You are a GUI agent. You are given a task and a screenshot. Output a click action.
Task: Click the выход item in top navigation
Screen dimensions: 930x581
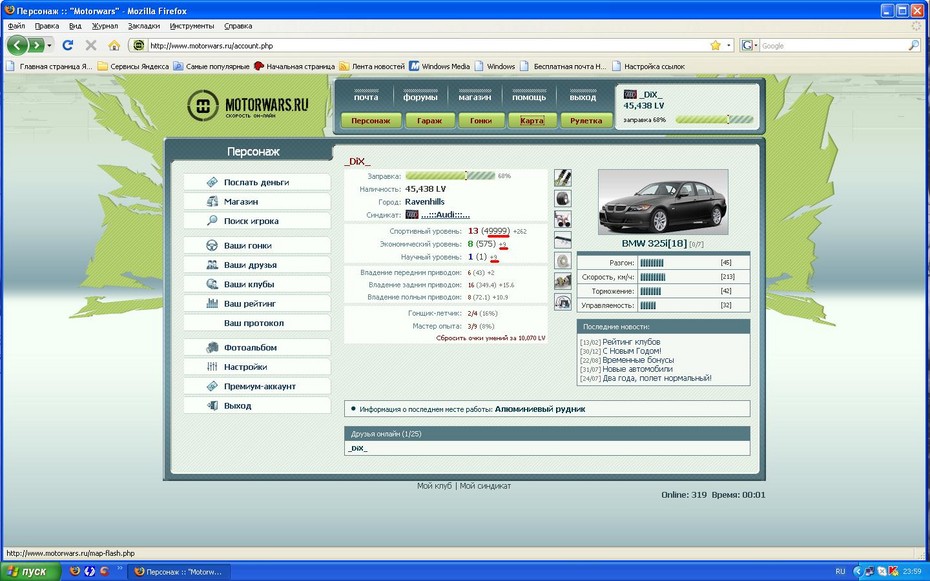coord(582,97)
